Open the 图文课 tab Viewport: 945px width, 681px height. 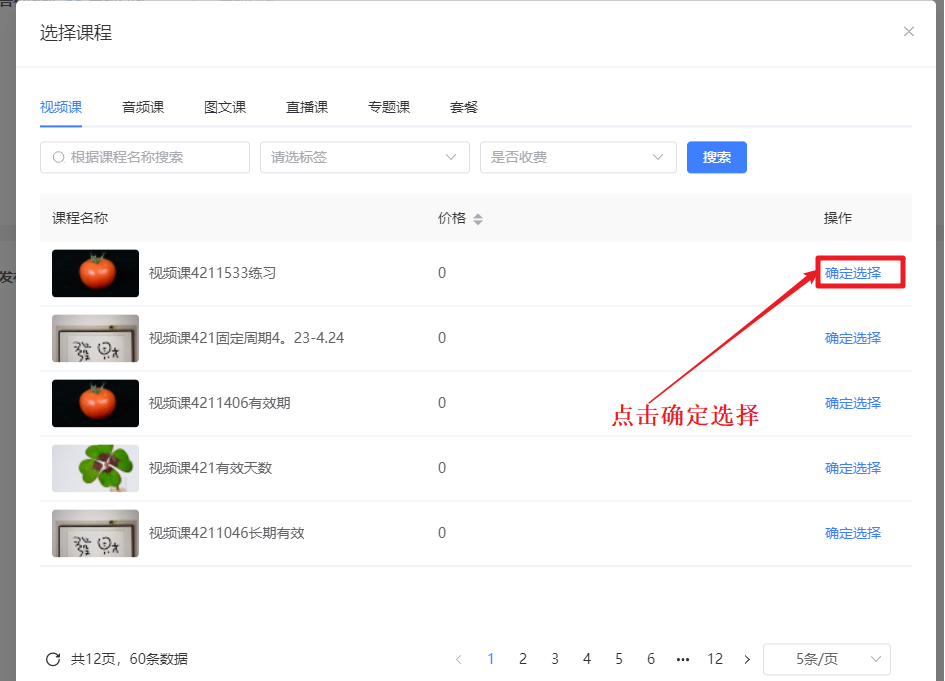click(225, 107)
